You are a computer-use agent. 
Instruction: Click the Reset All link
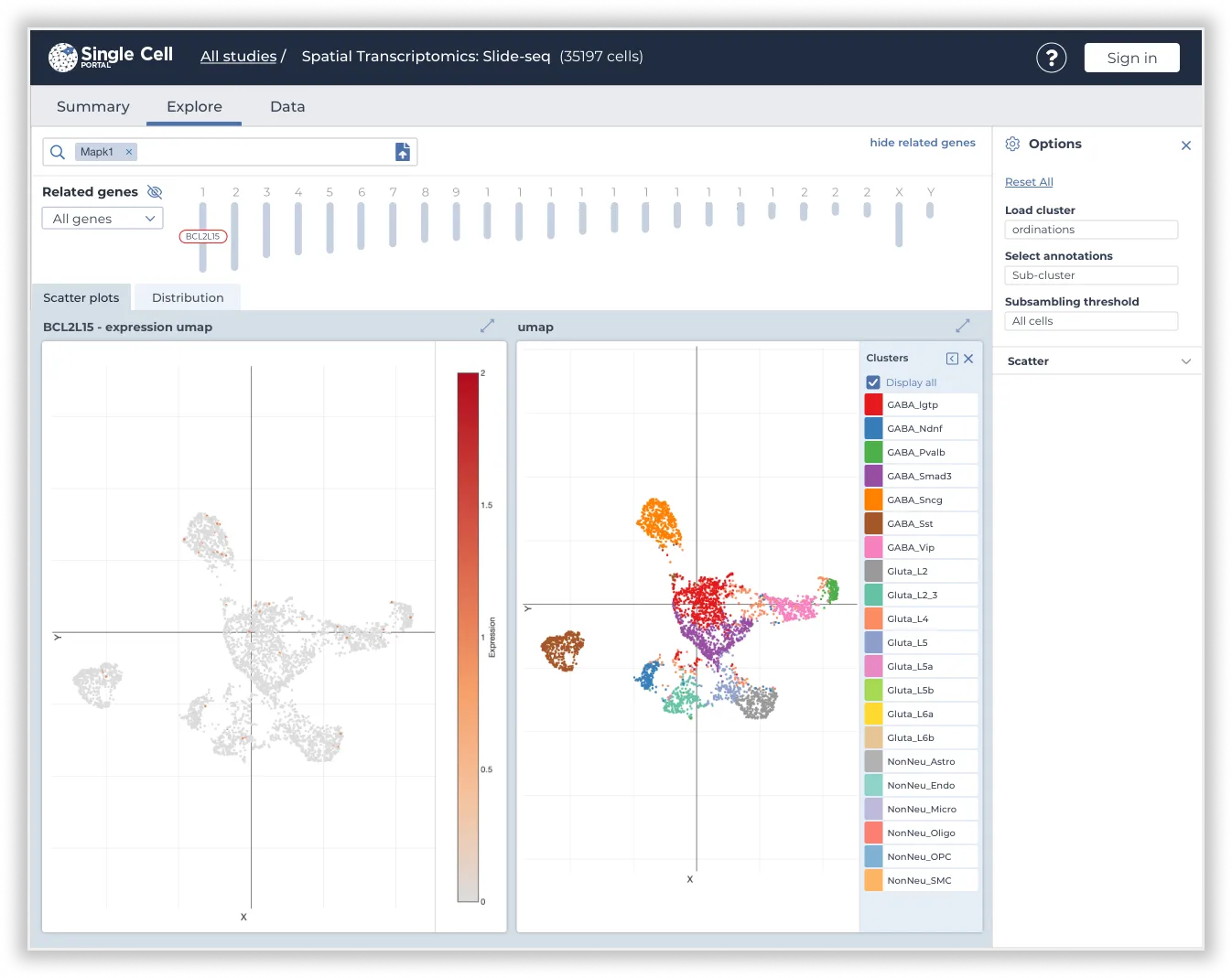point(1029,182)
